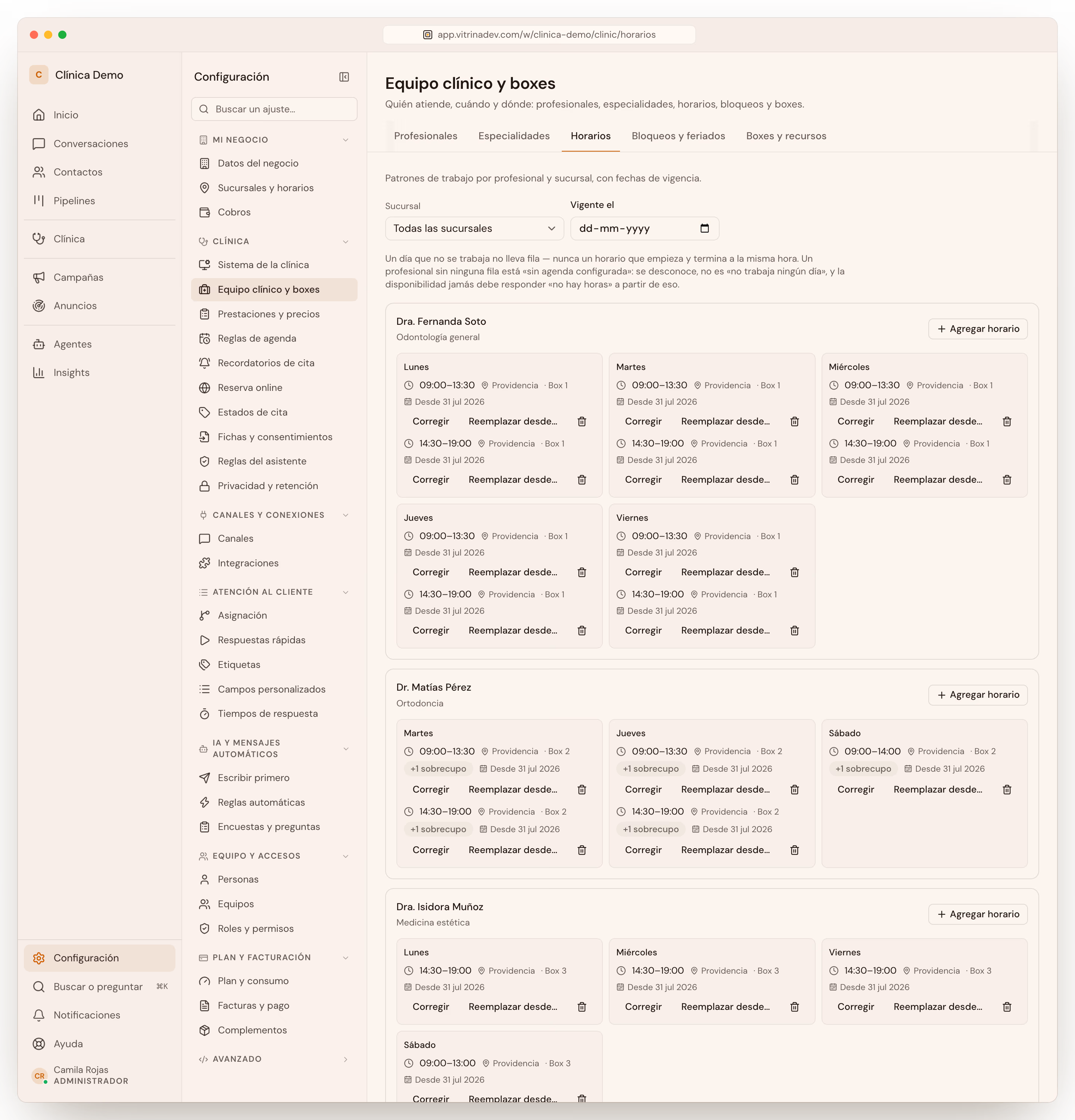This screenshot has height=1120, width=1075.
Task: Add a schedule for Dr. Matías Pérez
Action: point(978,695)
